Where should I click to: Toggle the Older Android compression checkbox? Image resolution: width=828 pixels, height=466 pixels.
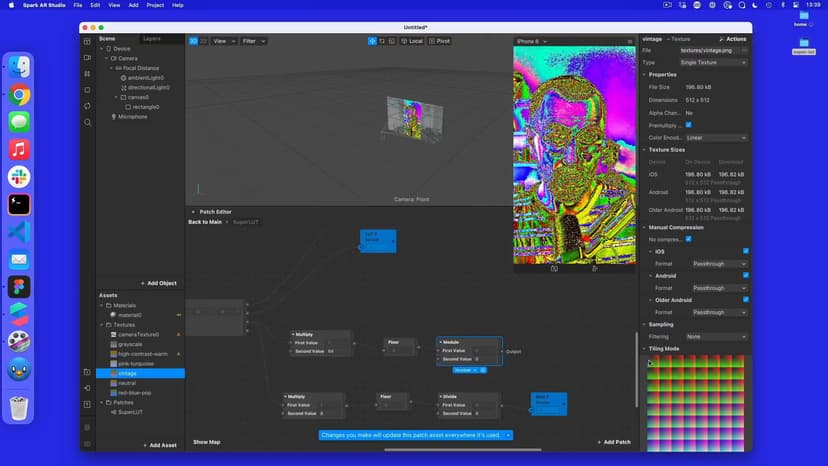(746, 300)
